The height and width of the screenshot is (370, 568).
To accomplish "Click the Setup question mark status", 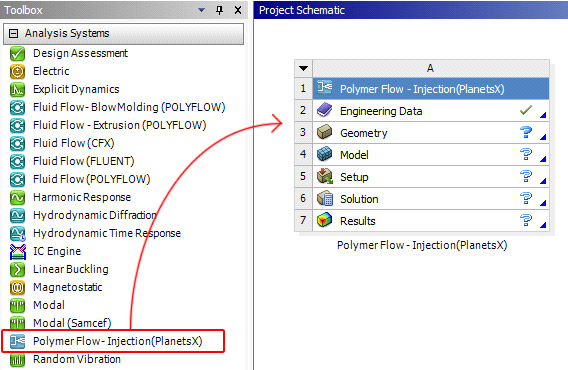I will [526, 176].
